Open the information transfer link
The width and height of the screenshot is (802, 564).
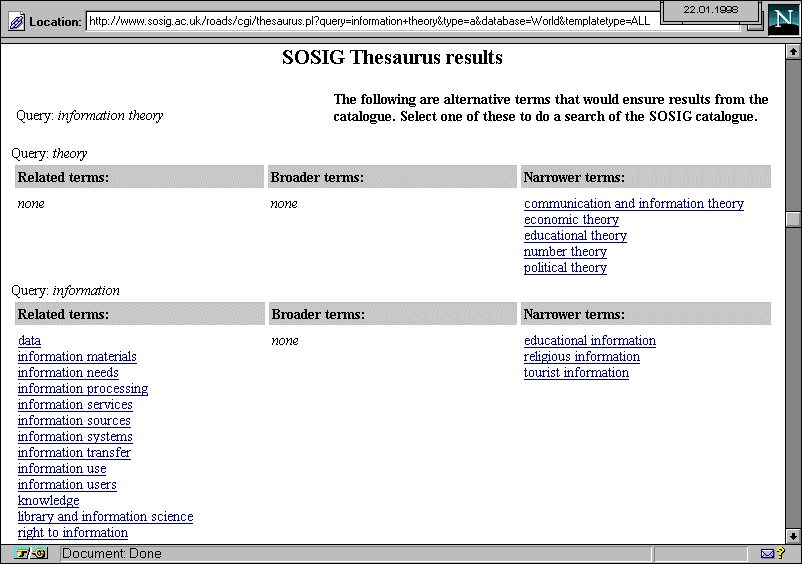tap(74, 453)
